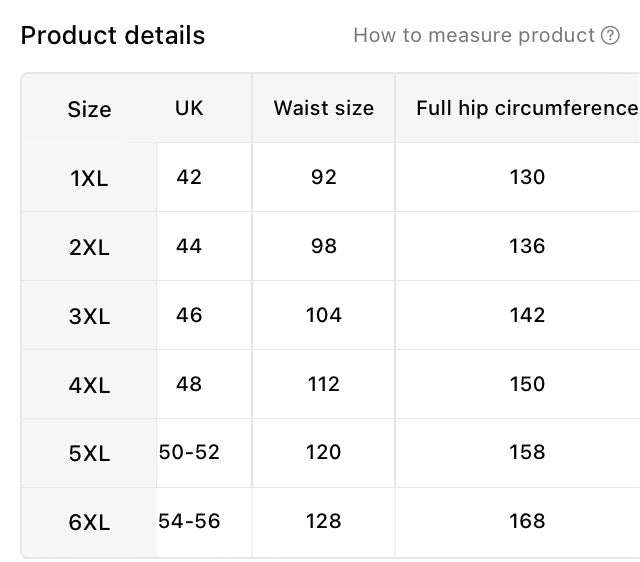This screenshot has height=562, width=640.
Task: Open the How to measure product link
Action: [486, 35]
